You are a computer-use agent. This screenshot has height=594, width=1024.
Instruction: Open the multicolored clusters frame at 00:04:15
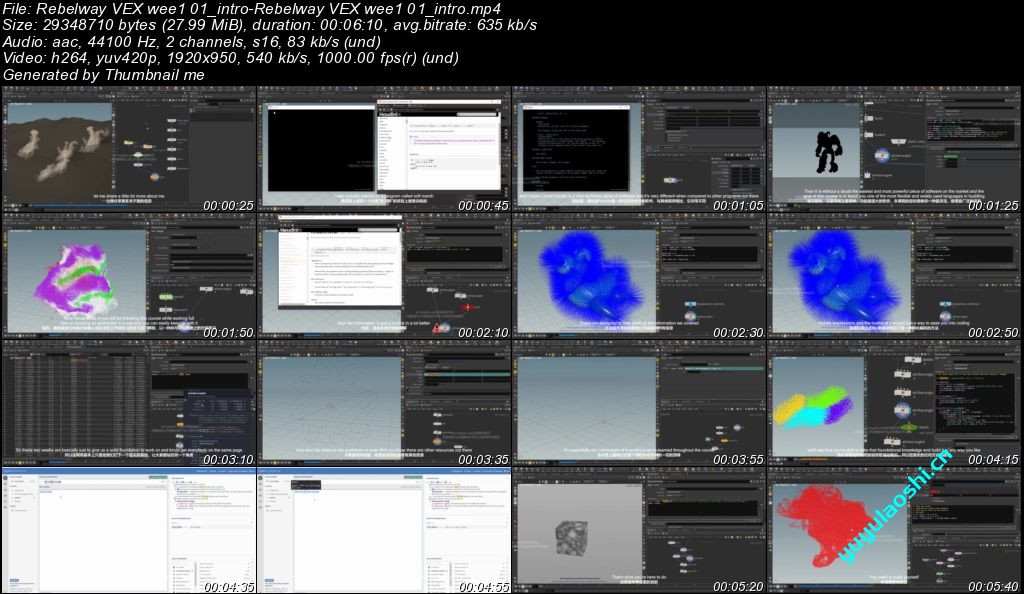(x=894, y=403)
